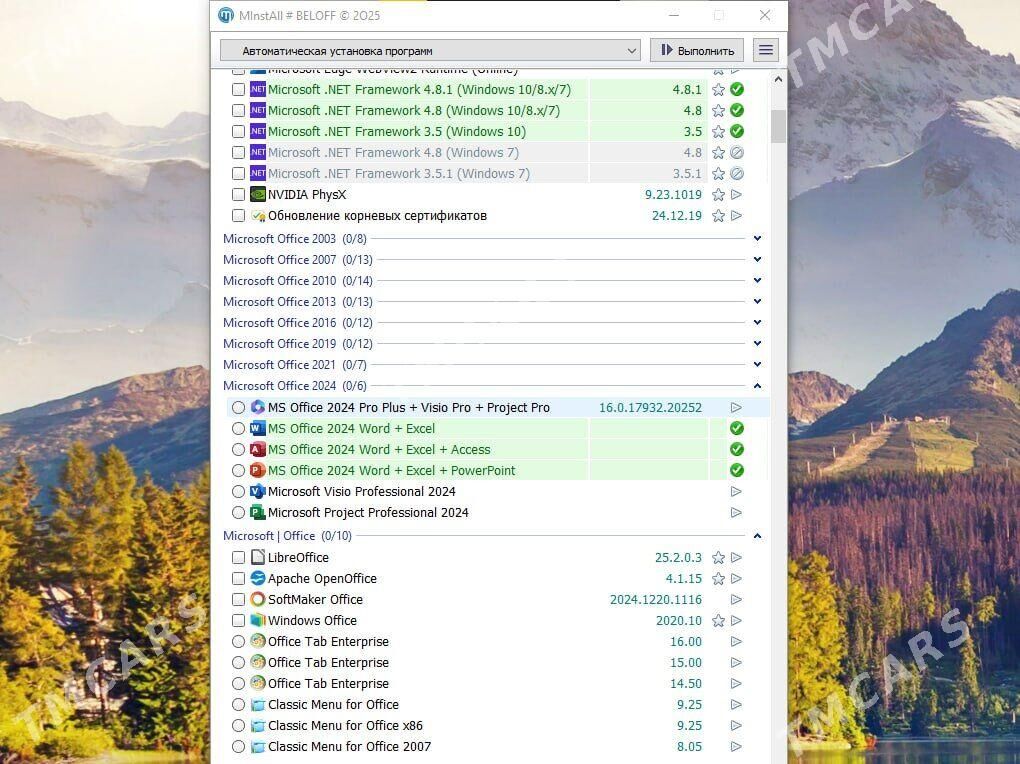Click the MInstAll app icon in title bar
Image resolution: width=1020 pixels, height=764 pixels.
(226, 15)
